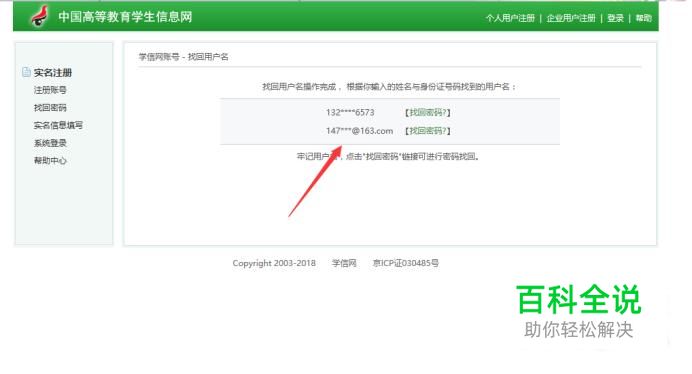Open 帮助 in the top header
Image resolution: width=692 pixels, height=374 pixels.
click(643, 18)
